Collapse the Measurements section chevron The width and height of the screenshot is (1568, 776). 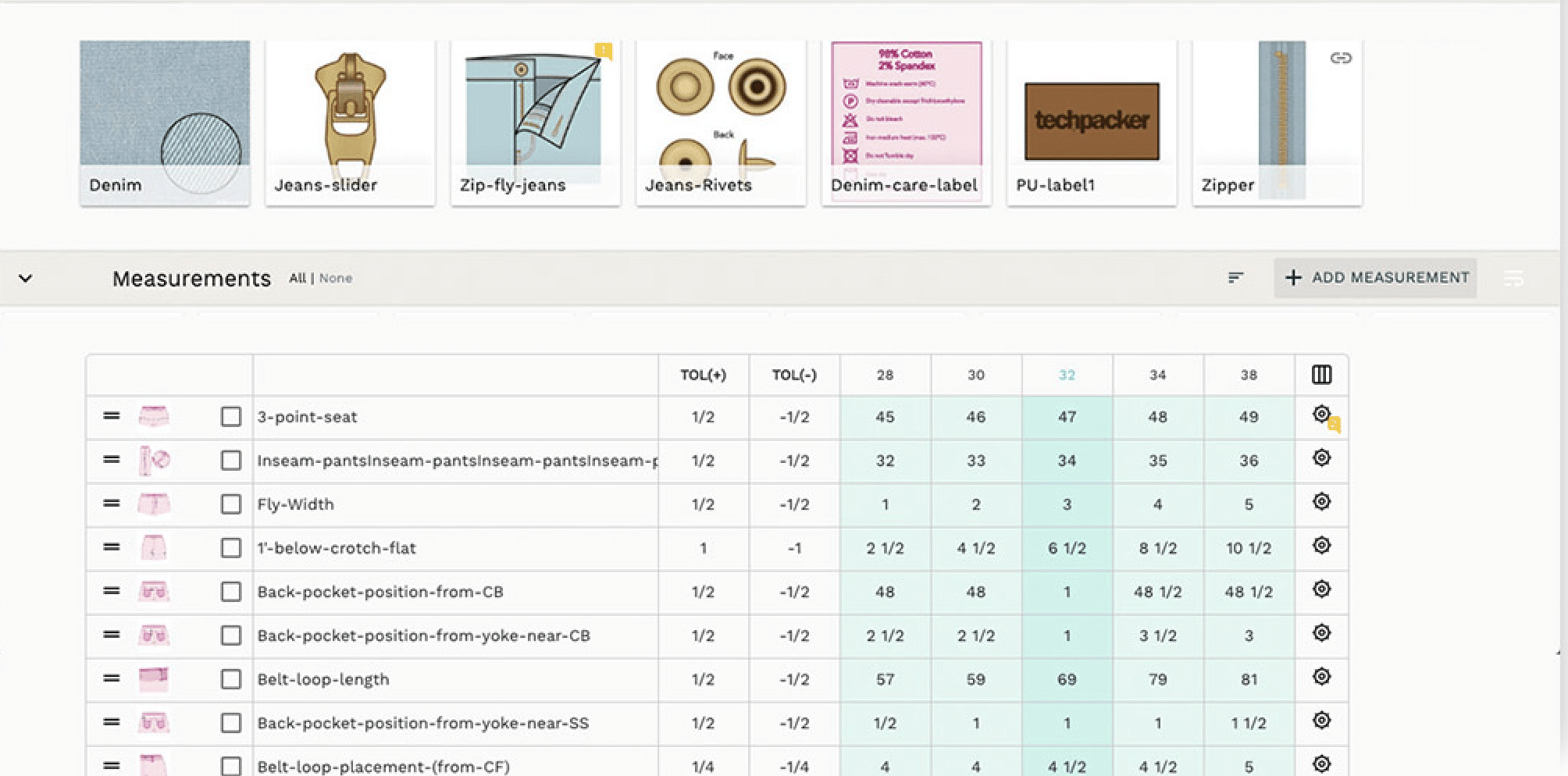pos(26,278)
